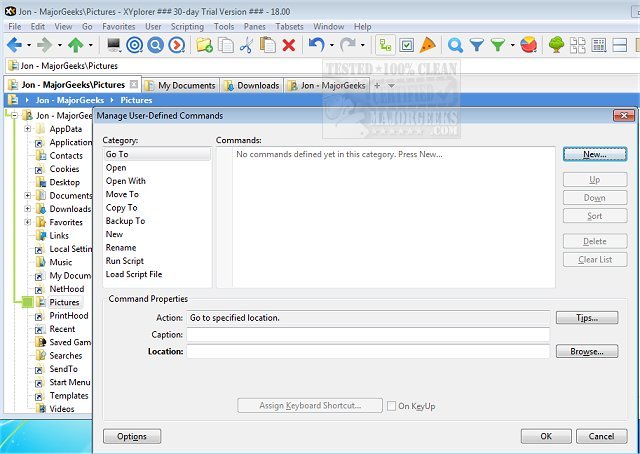Select the Searches folder in tree
The image size is (640, 454).
click(x=65, y=356)
